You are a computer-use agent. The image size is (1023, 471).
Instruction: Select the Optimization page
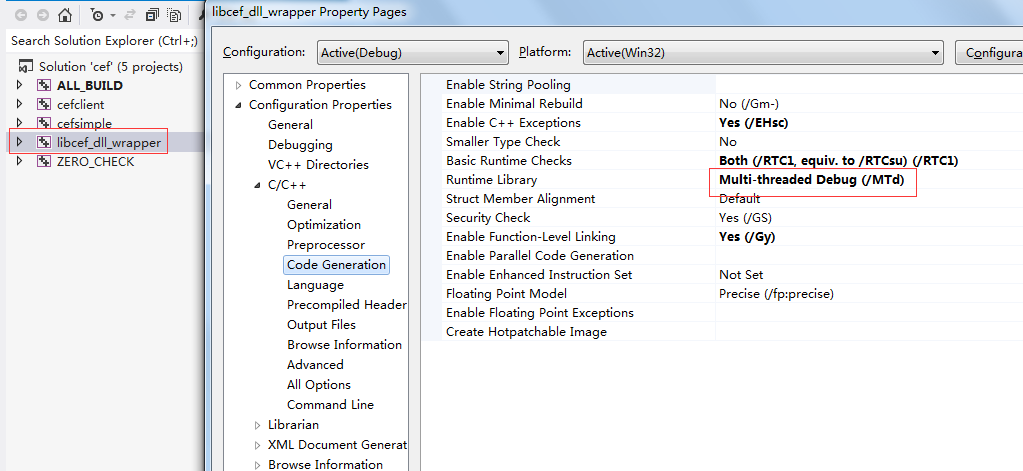pyautogui.click(x=324, y=225)
